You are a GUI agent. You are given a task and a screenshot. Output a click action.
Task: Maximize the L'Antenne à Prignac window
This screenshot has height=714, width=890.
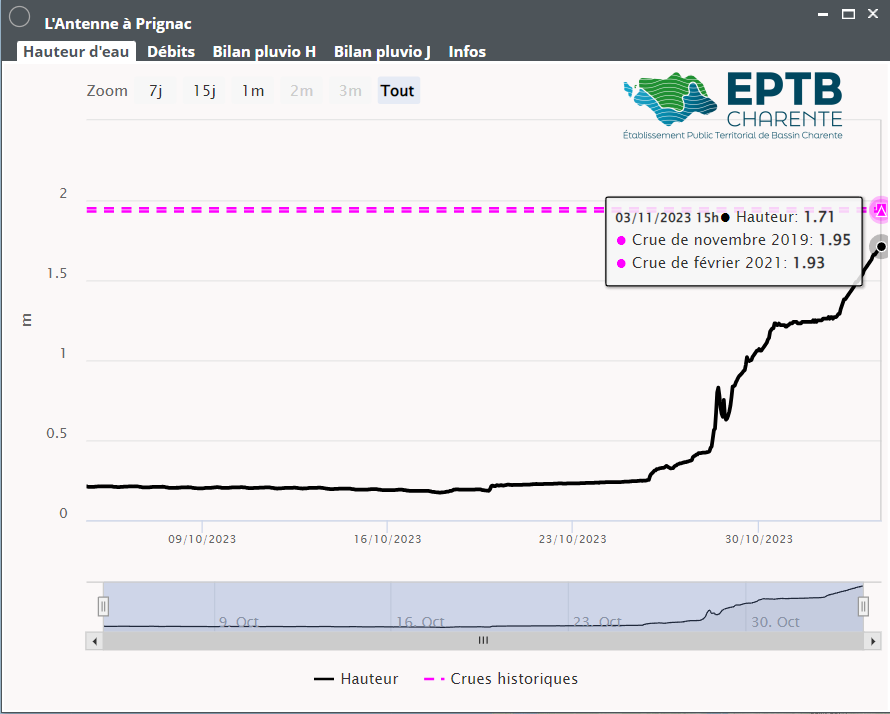848,14
